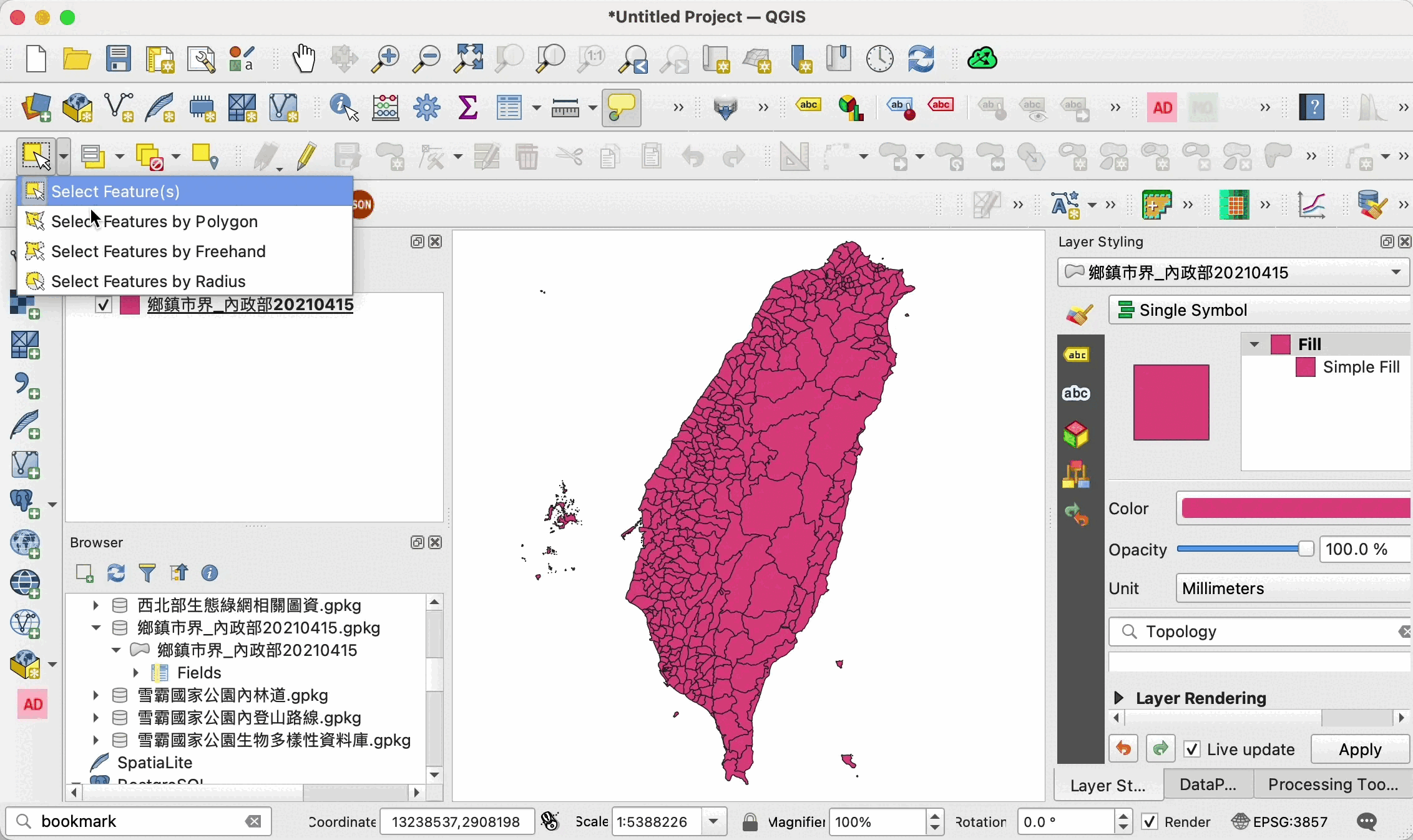Click the Apply button

(1360, 749)
